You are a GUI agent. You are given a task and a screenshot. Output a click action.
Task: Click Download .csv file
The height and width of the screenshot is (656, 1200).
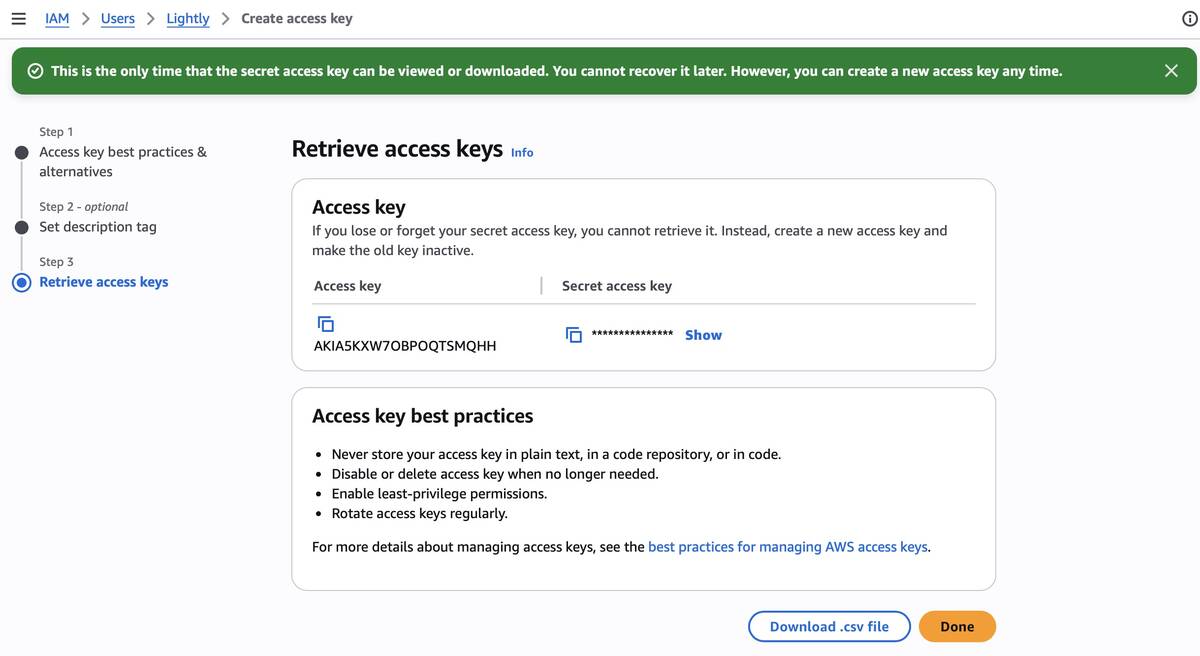(x=829, y=626)
